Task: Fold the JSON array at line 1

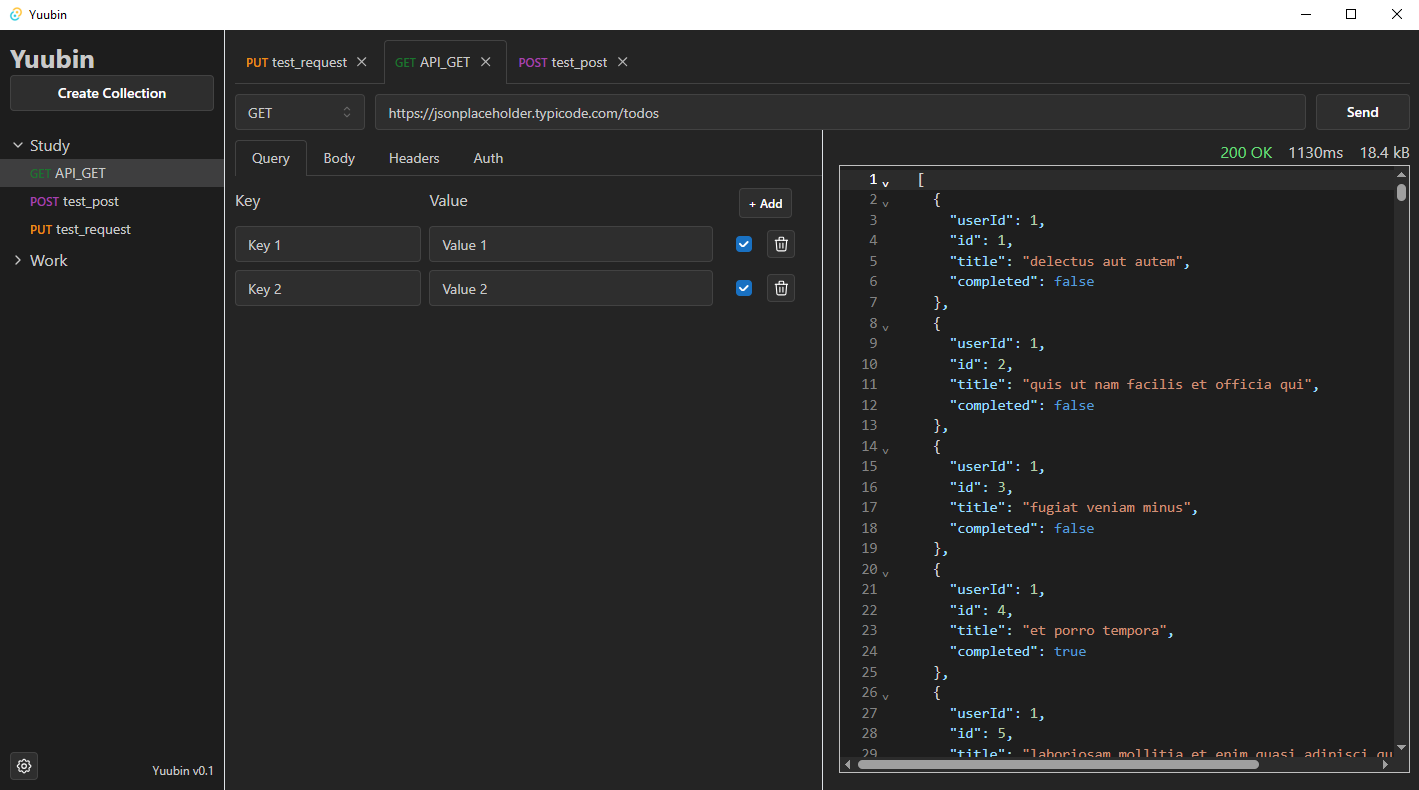Action: 885,183
